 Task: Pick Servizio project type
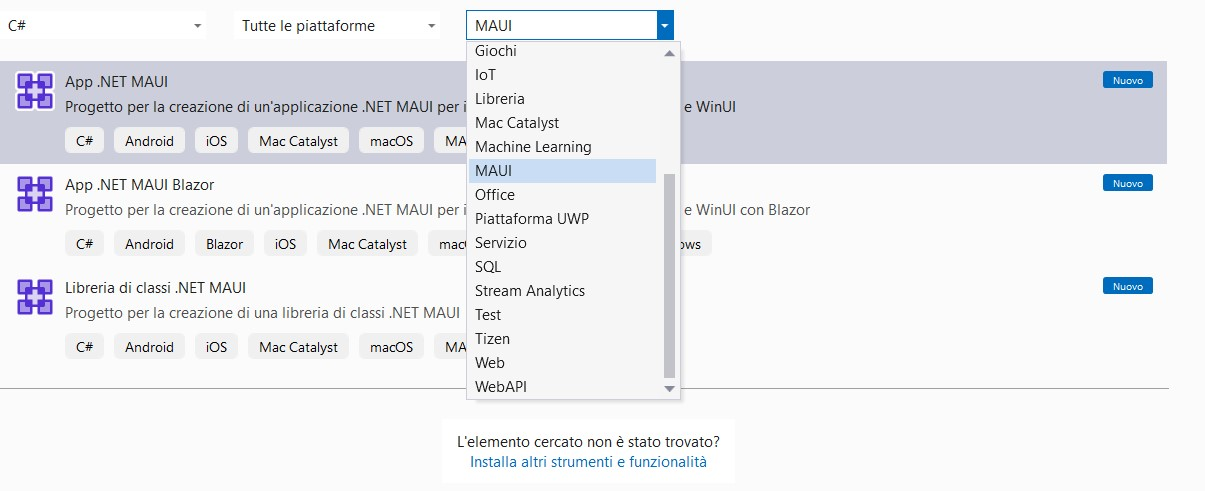[563, 243]
